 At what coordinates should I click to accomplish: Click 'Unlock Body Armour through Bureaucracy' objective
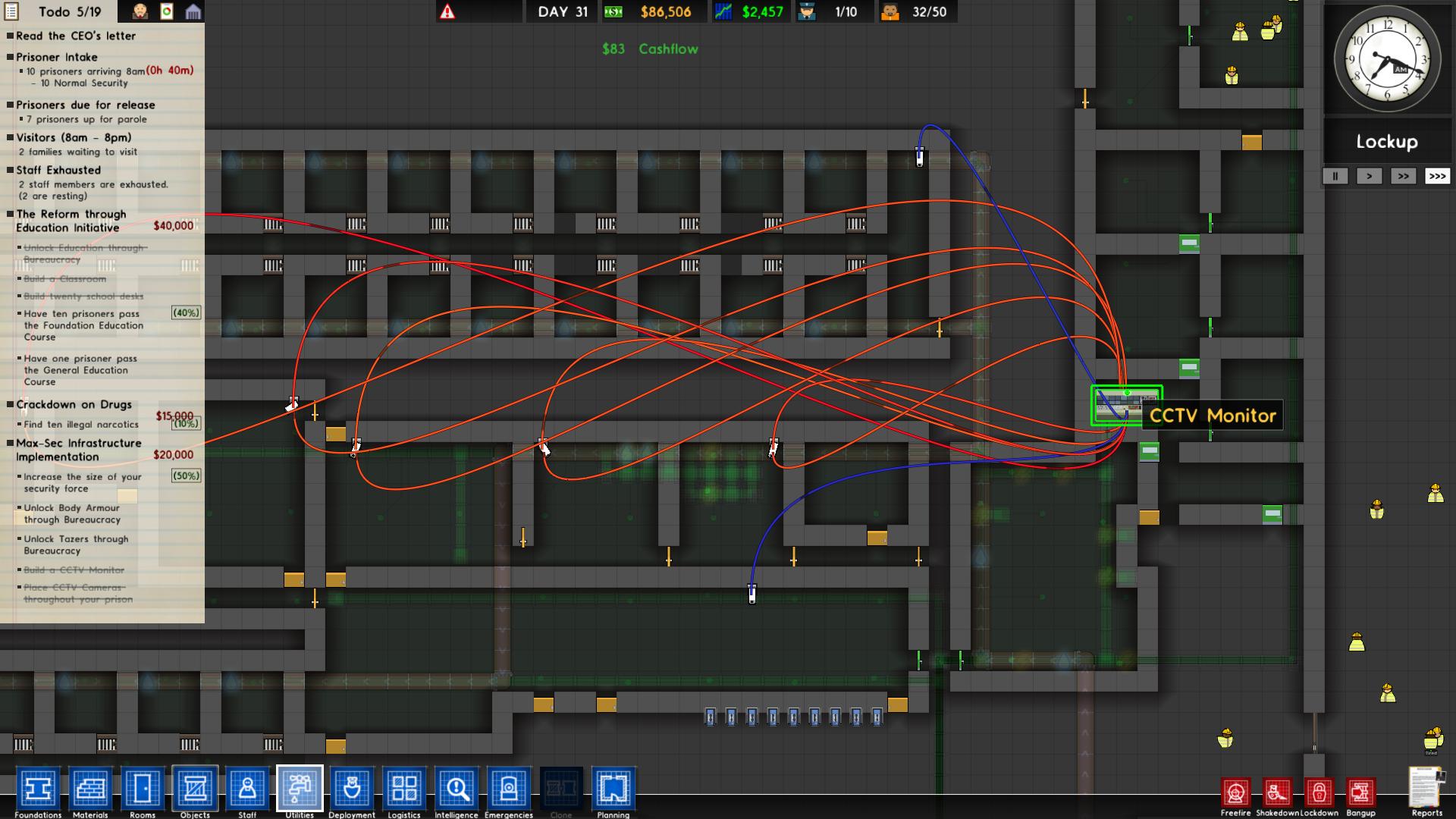tap(72, 513)
